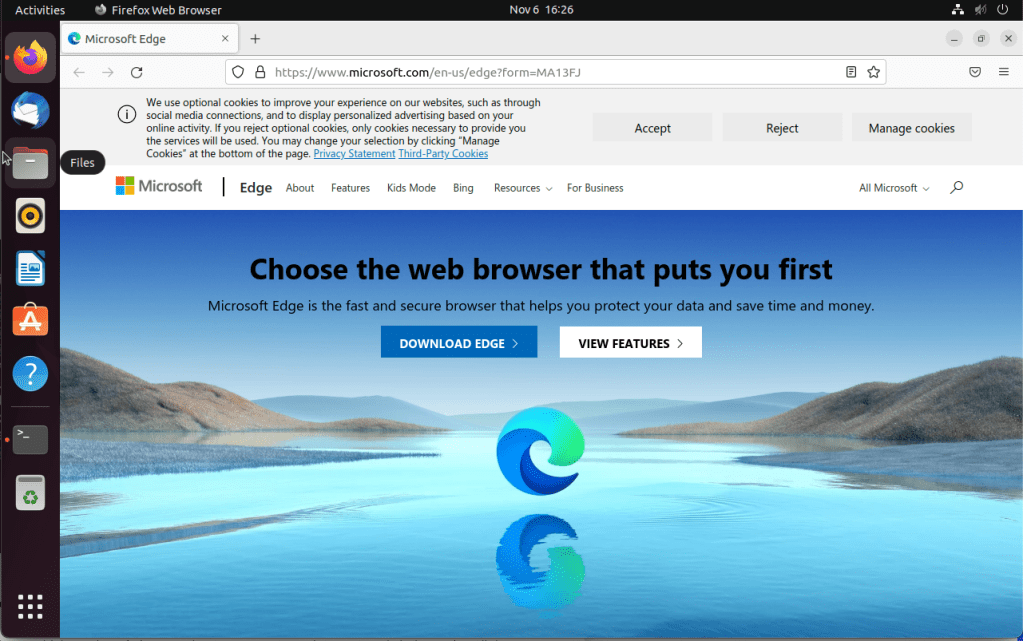The width and height of the screenshot is (1023, 641).
Task: Bookmark this page with the star icon
Action: [x=873, y=72]
